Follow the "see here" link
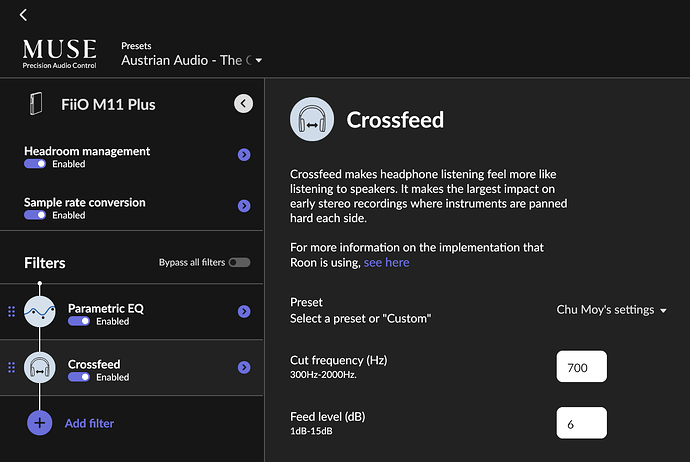 click(x=386, y=263)
